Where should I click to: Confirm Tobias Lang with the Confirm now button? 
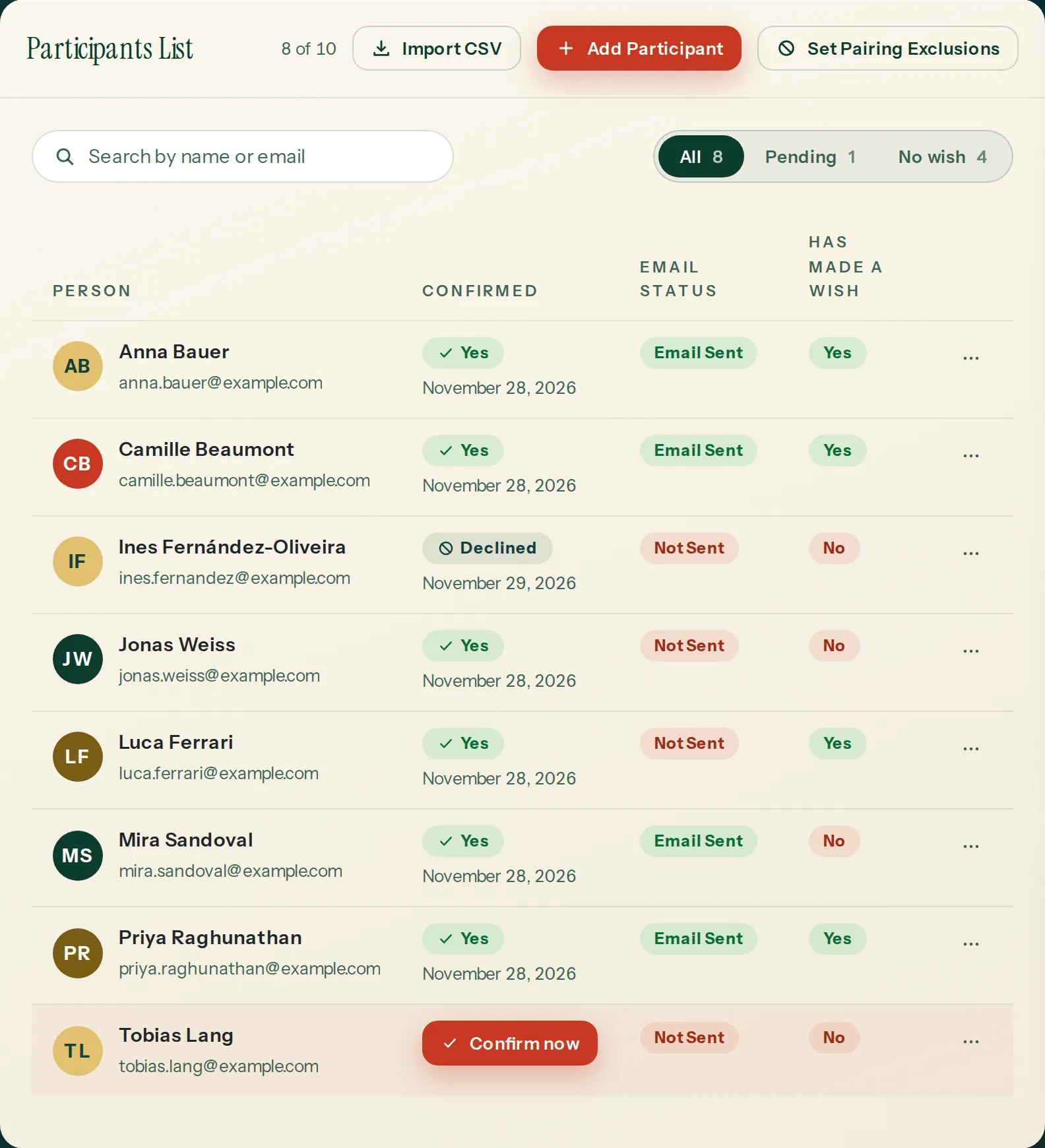point(510,1043)
